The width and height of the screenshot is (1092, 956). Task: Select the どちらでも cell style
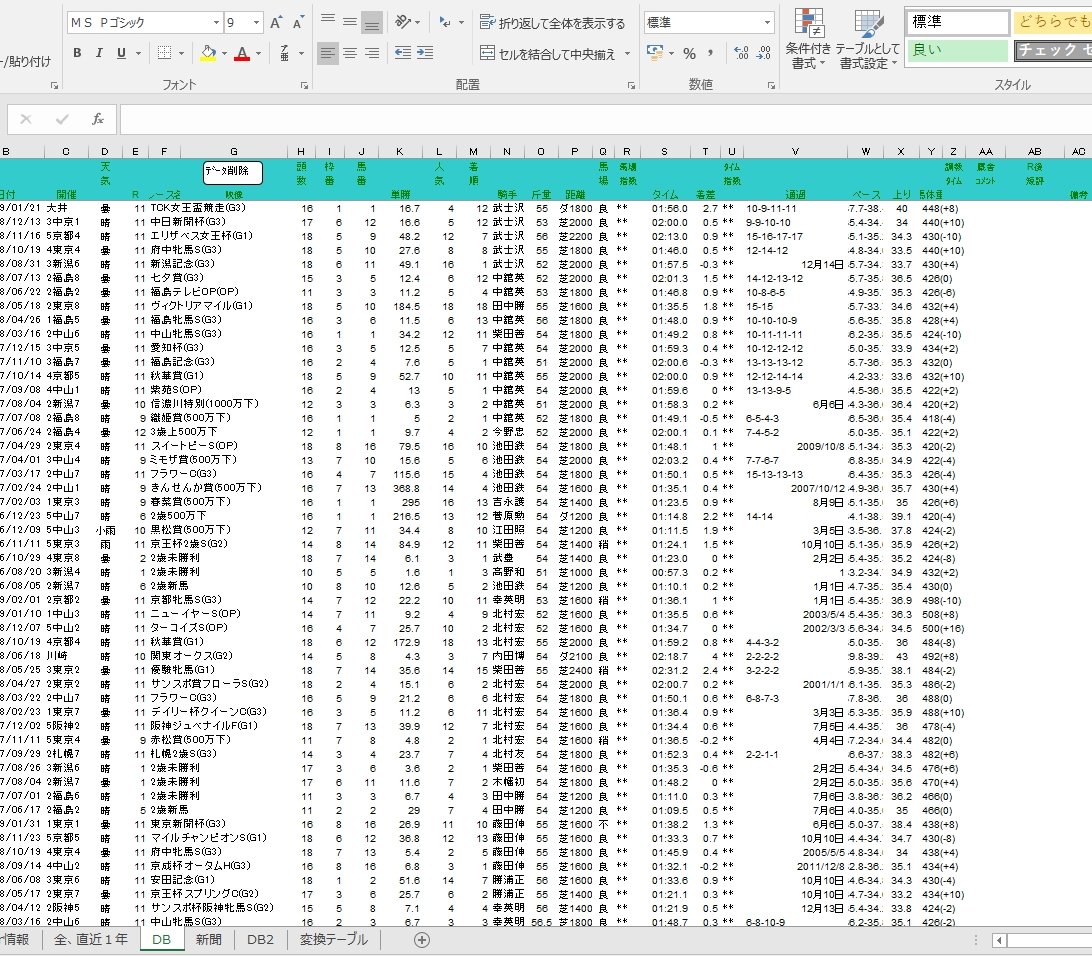pyautogui.click(x=1053, y=22)
